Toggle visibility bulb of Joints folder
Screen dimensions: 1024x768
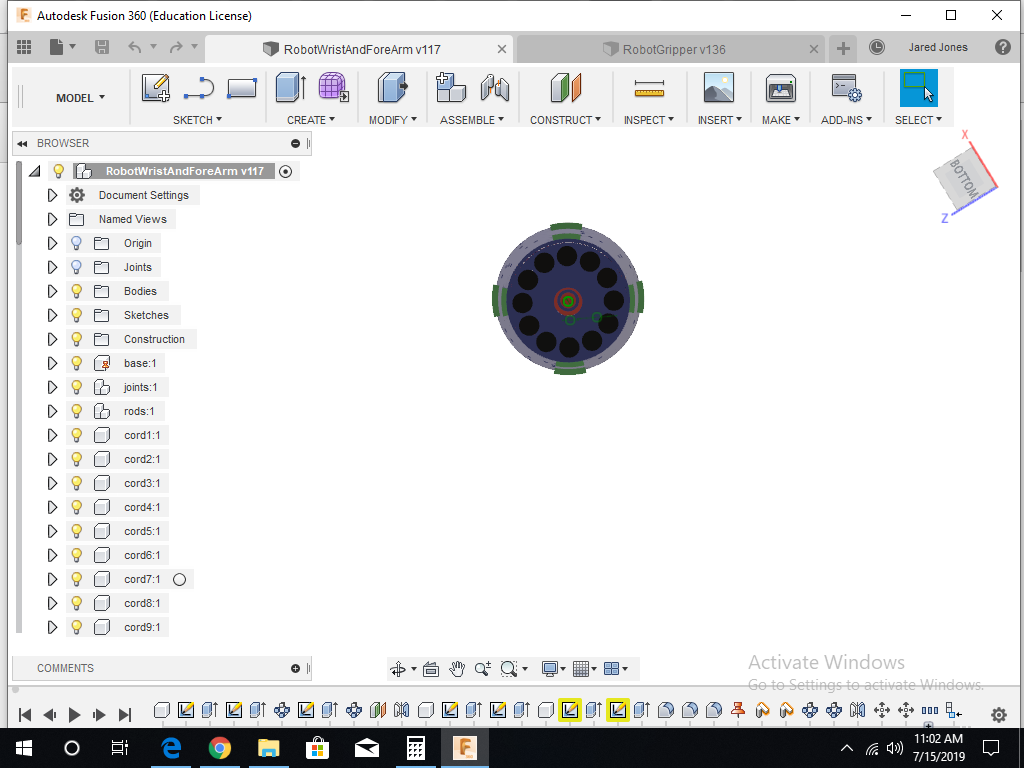click(x=76, y=267)
